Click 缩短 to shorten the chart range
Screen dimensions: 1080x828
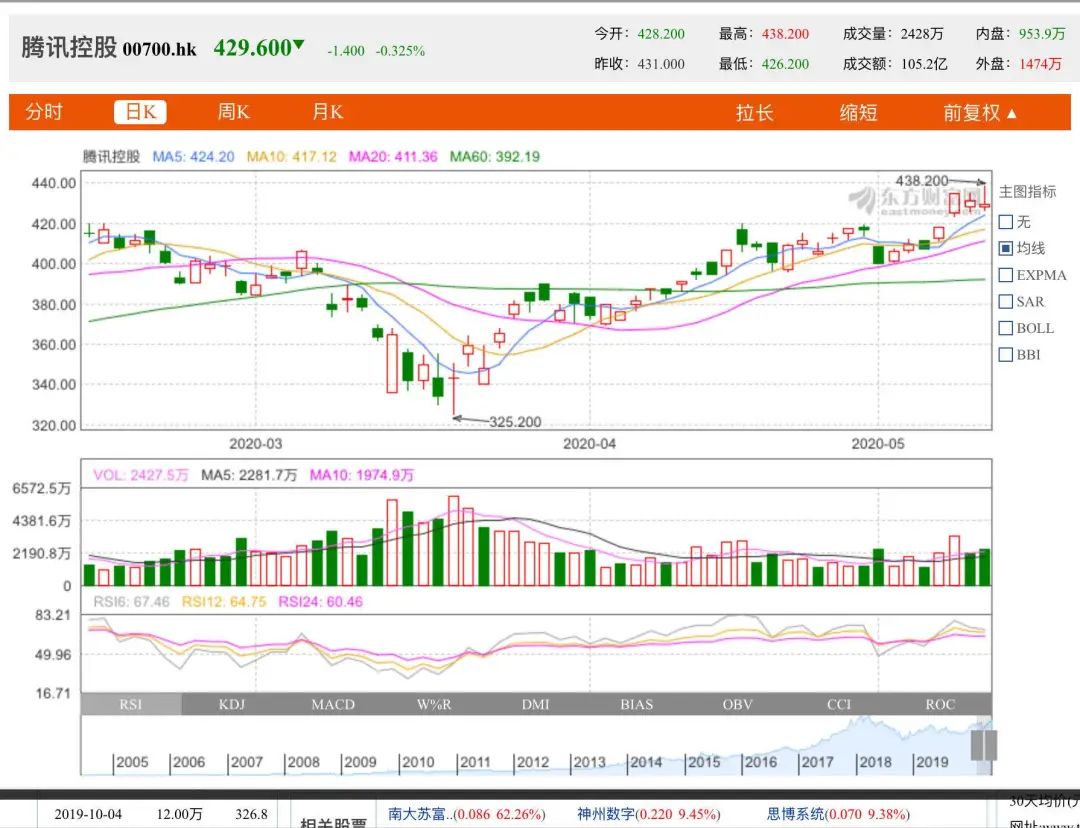[x=858, y=112]
